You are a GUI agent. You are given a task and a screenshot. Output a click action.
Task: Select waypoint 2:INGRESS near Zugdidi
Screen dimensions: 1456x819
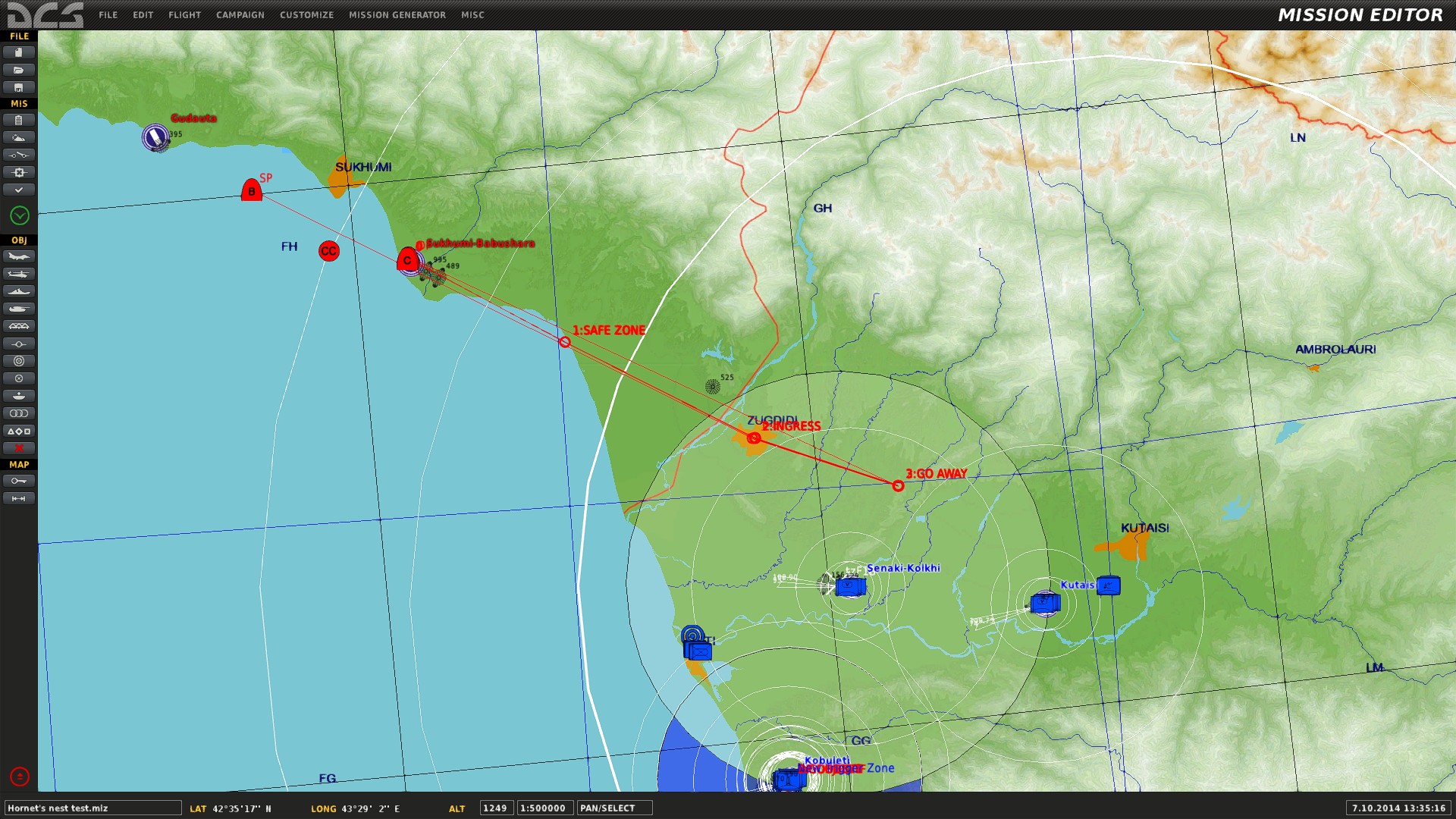tap(754, 438)
